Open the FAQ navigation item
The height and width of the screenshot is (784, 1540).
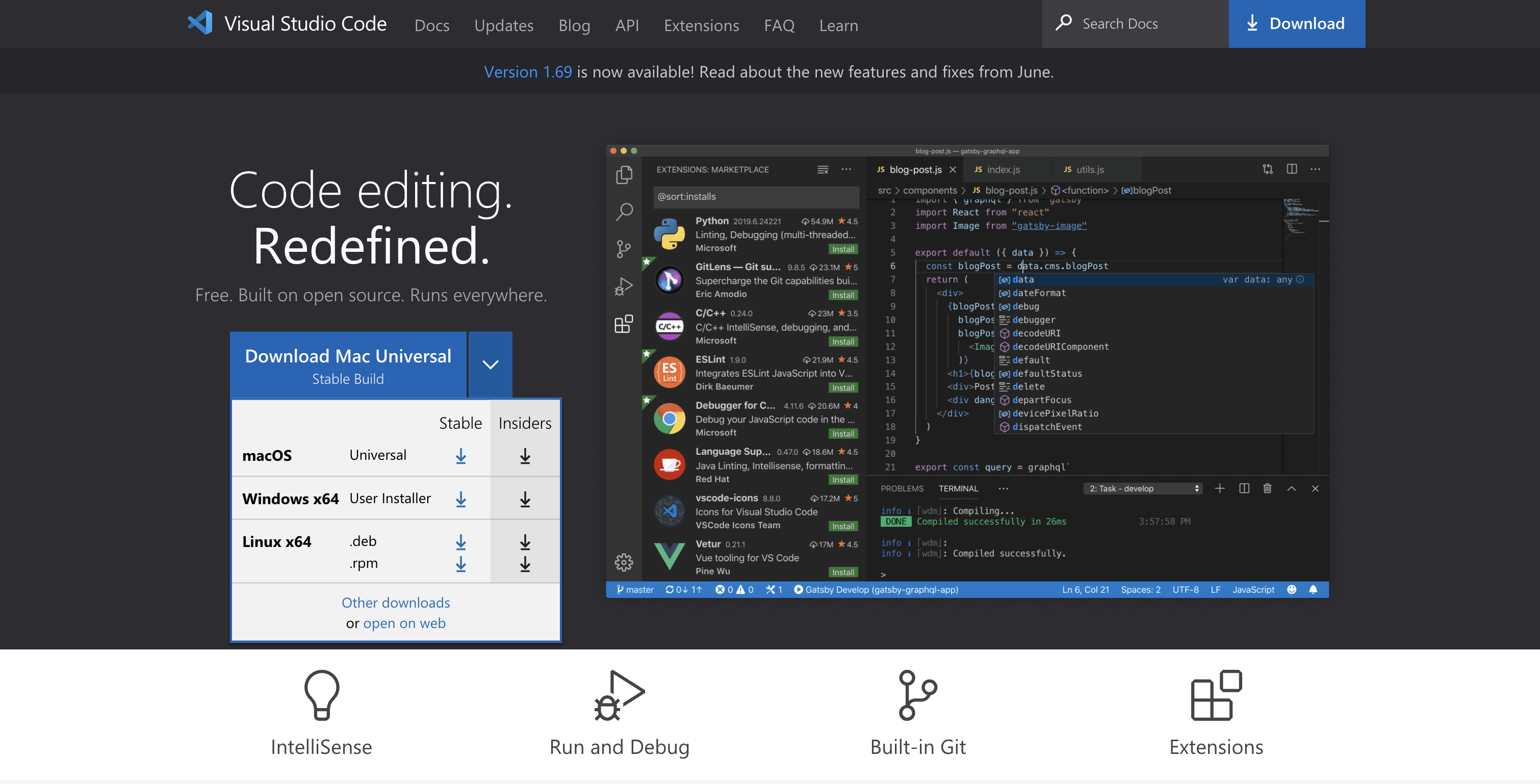[x=779, y=25]
